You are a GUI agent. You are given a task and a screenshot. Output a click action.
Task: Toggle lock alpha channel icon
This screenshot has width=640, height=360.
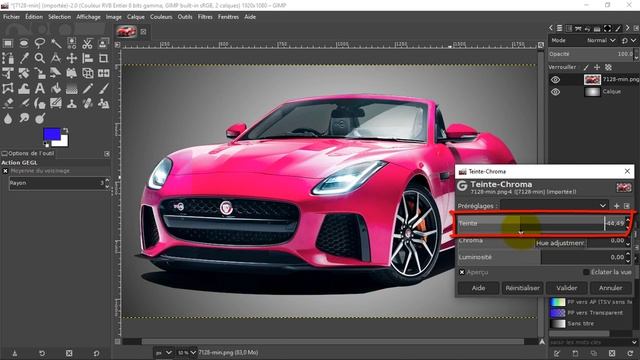(608, 67)
